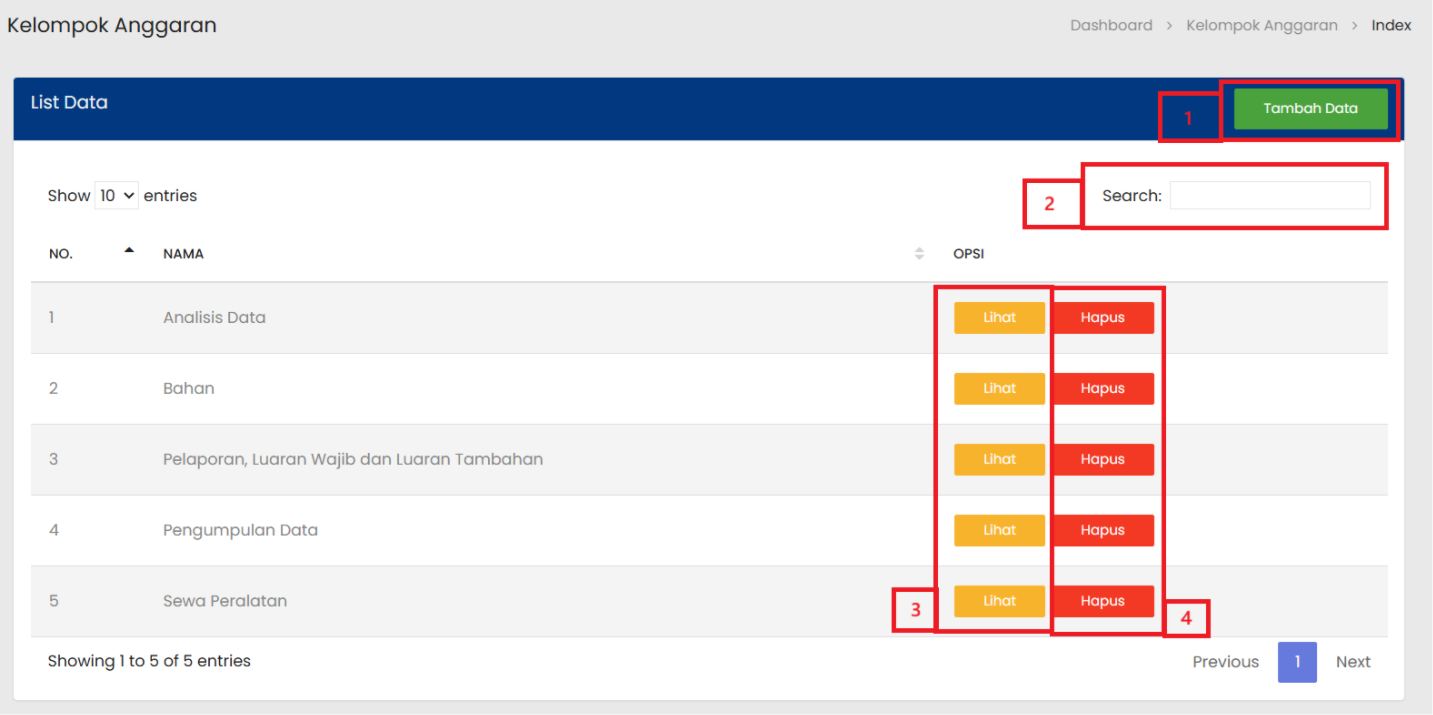Click the Search input field
This screenshot has height=715, width=1433.
[1269, 196]
